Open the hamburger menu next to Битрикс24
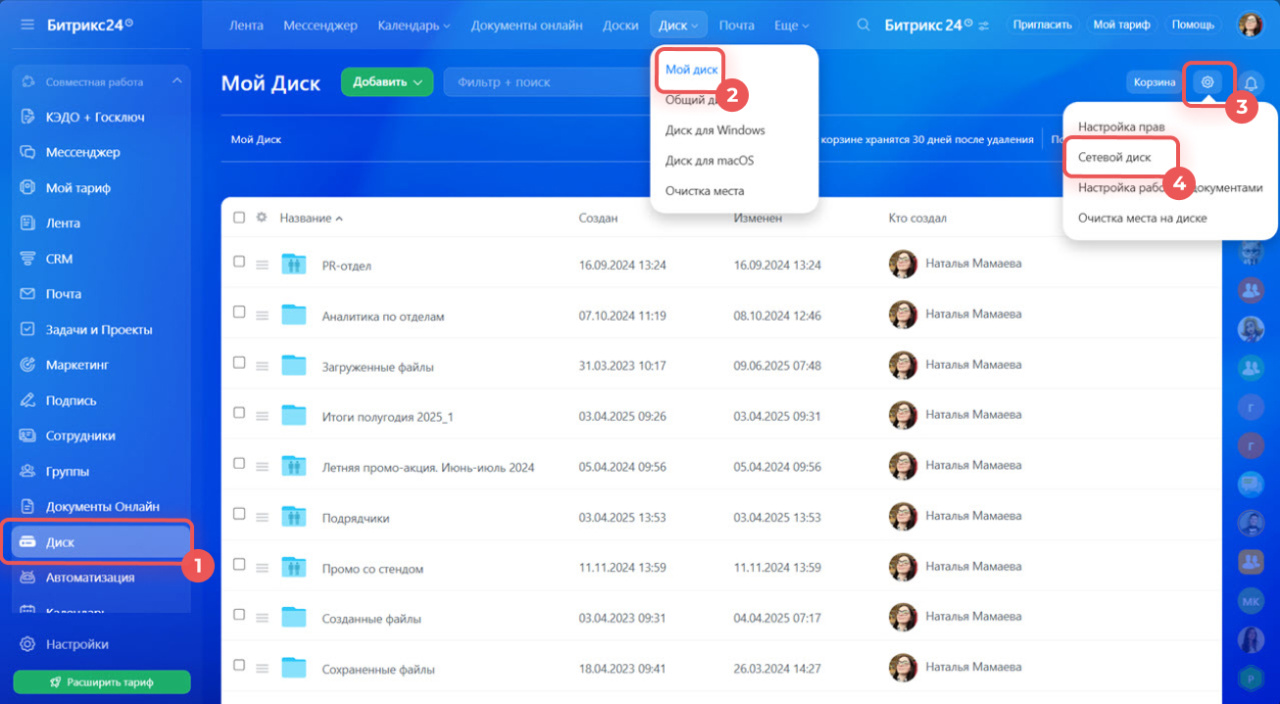The height and width of the screenshot is (704, 1280). click(27, 24)
